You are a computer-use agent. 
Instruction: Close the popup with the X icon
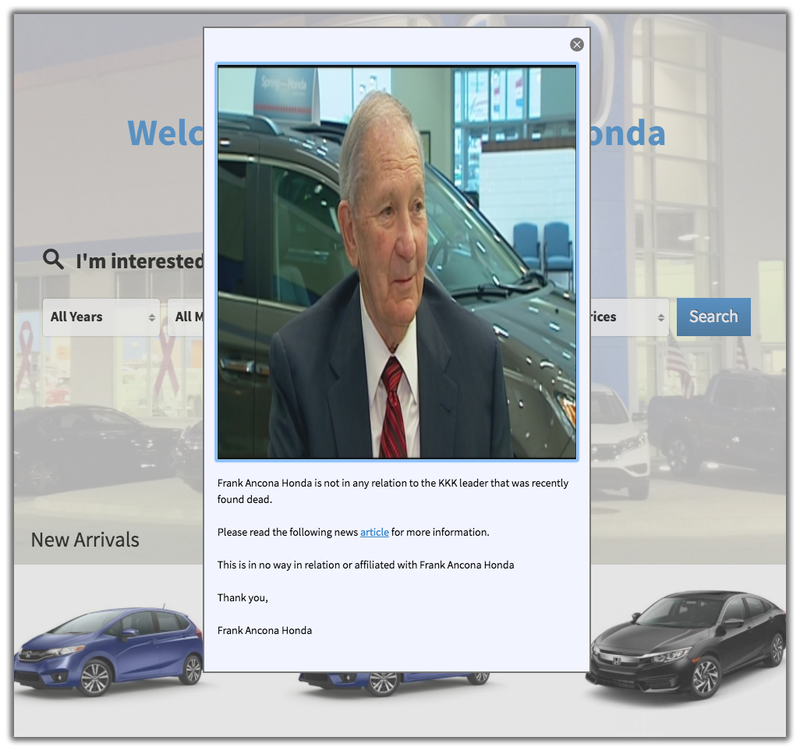tap(577, 45)
